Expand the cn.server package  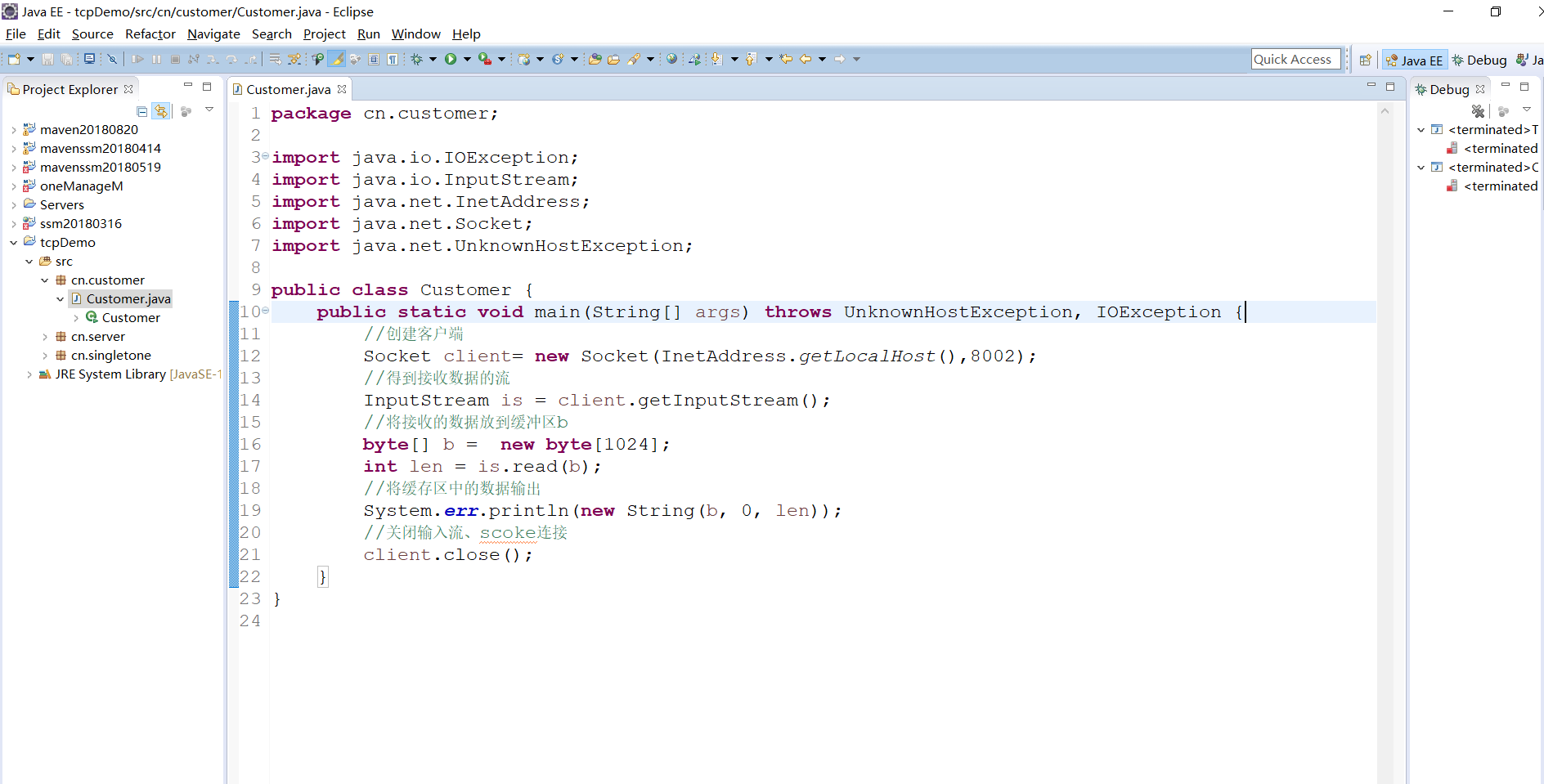click(x=45, y=336)
